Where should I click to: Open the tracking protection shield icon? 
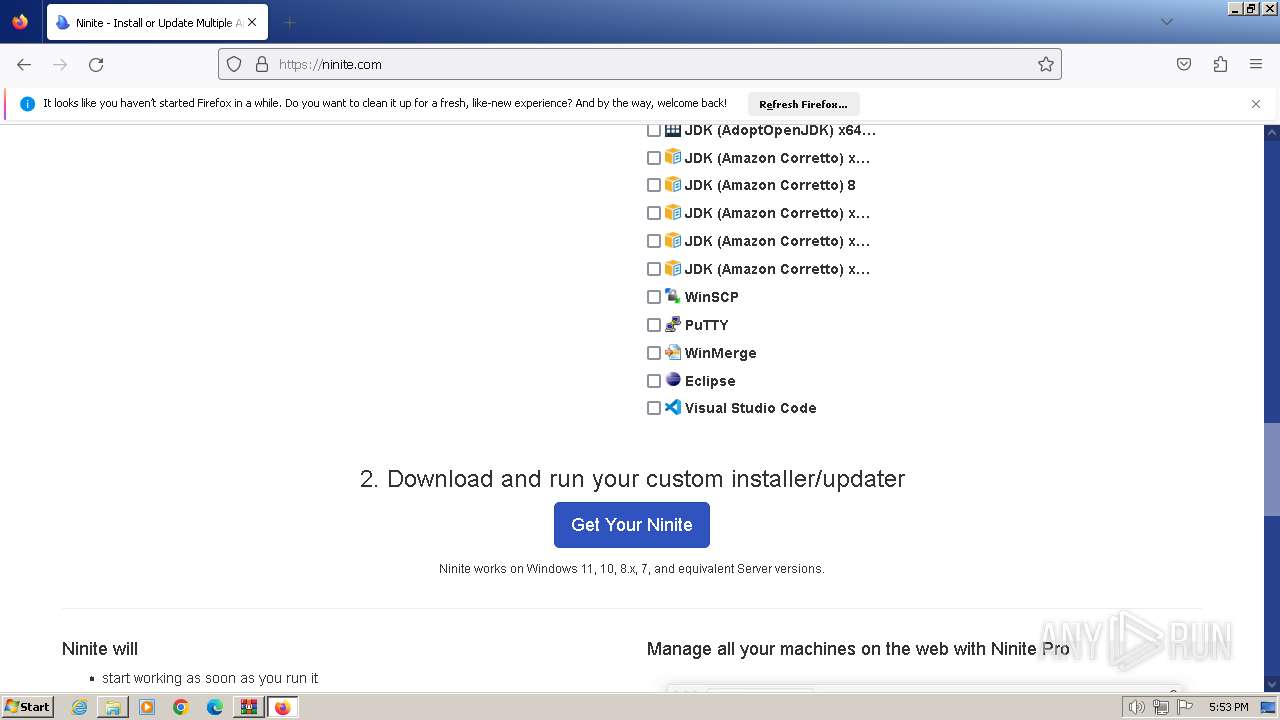pyautogui.click(x=234, y=64)
